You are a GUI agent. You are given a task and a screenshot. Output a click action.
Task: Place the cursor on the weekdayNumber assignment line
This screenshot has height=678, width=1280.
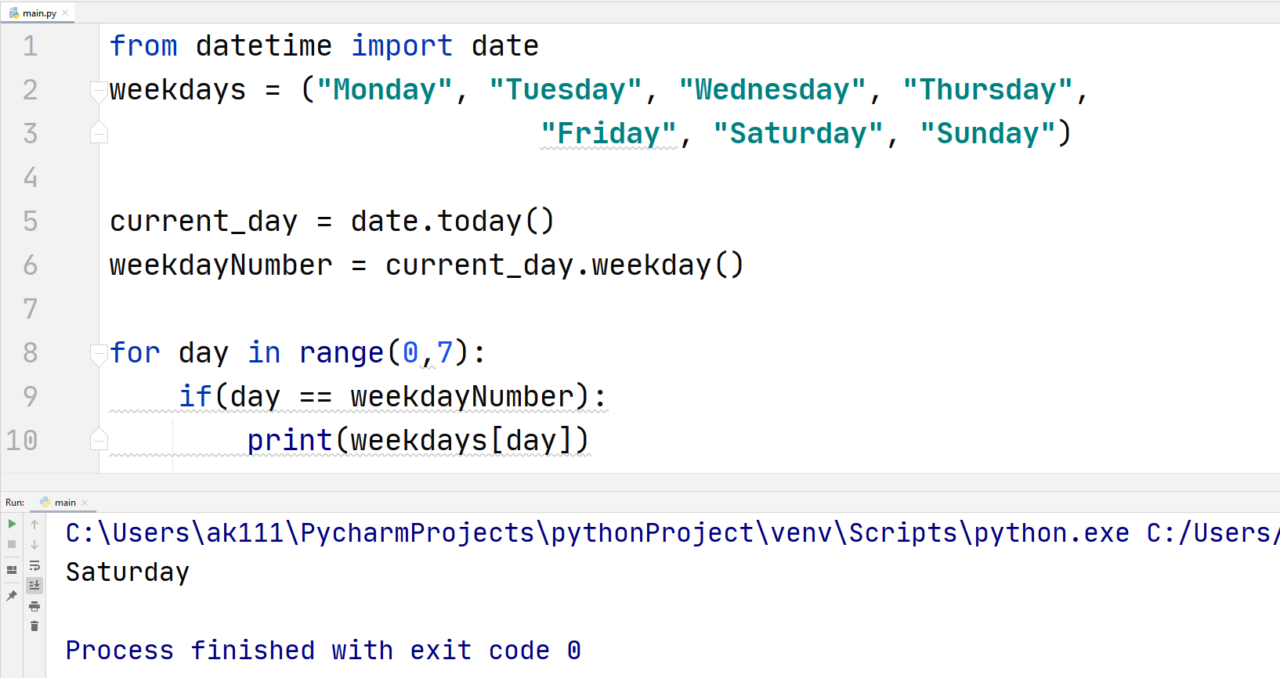pos(427,265)
